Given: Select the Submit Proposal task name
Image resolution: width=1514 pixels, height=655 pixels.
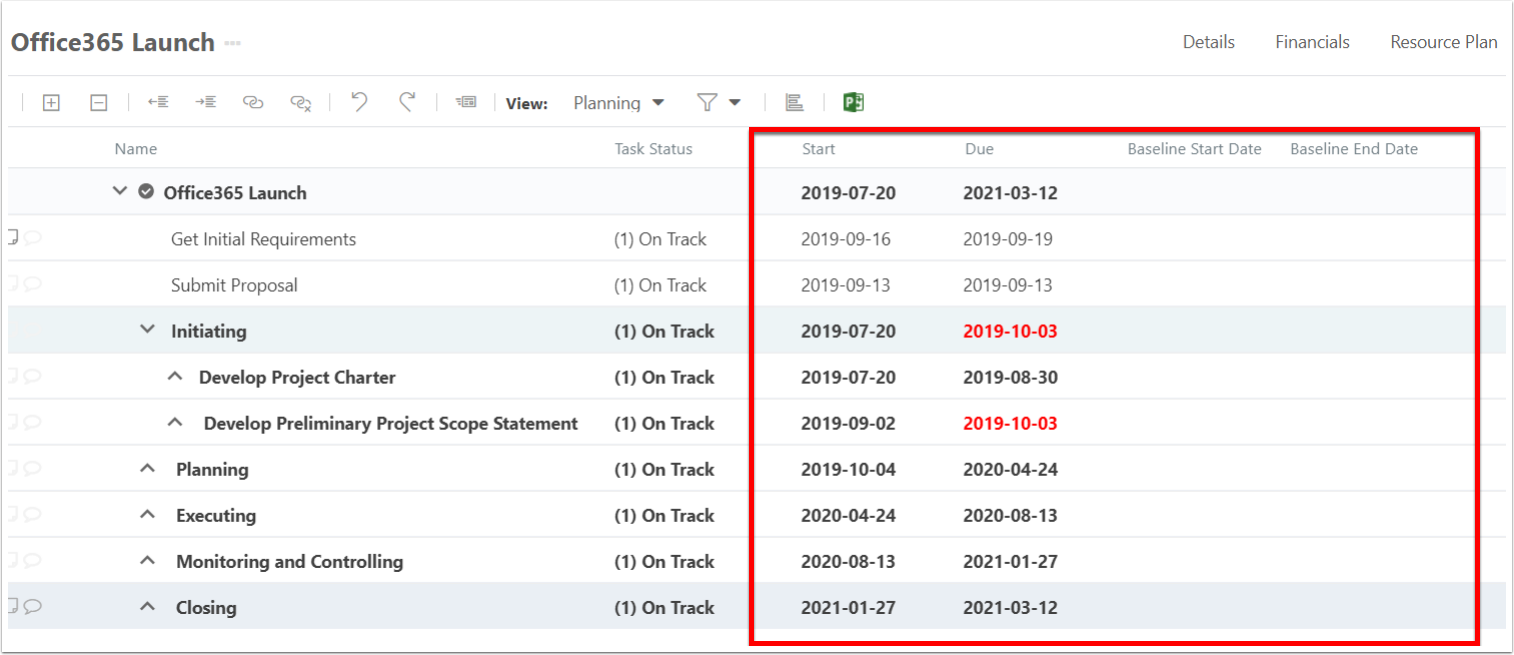Looking at the screenshot, I should point(234,285).
